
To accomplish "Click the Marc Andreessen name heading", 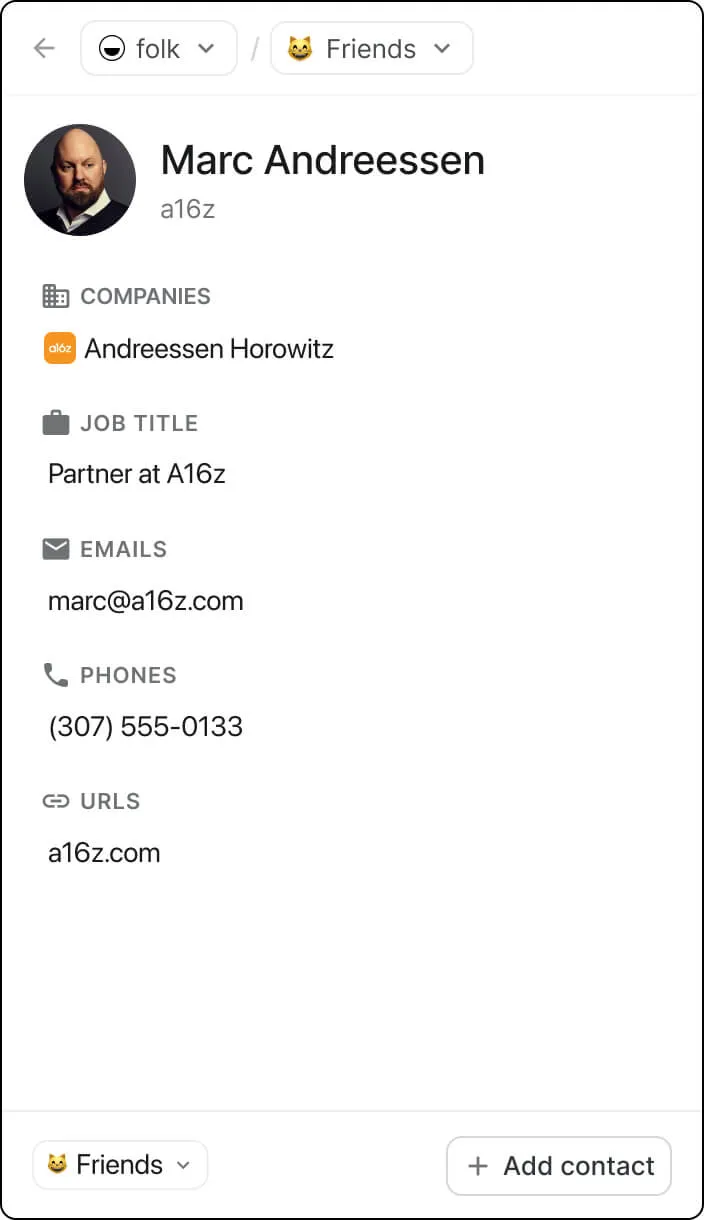I will click(x=322, y=160).
